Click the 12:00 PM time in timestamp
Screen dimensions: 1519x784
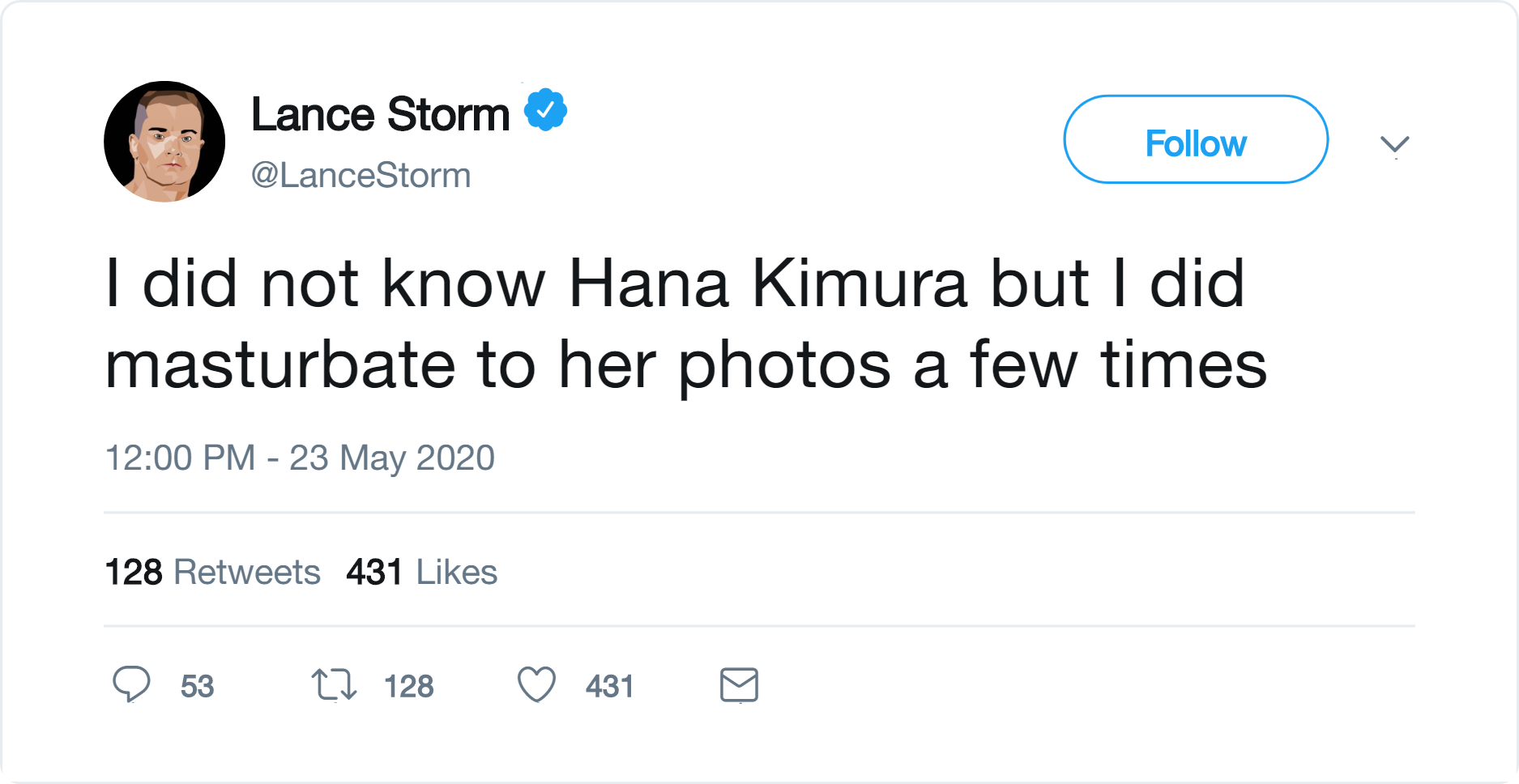pos(180,458)
